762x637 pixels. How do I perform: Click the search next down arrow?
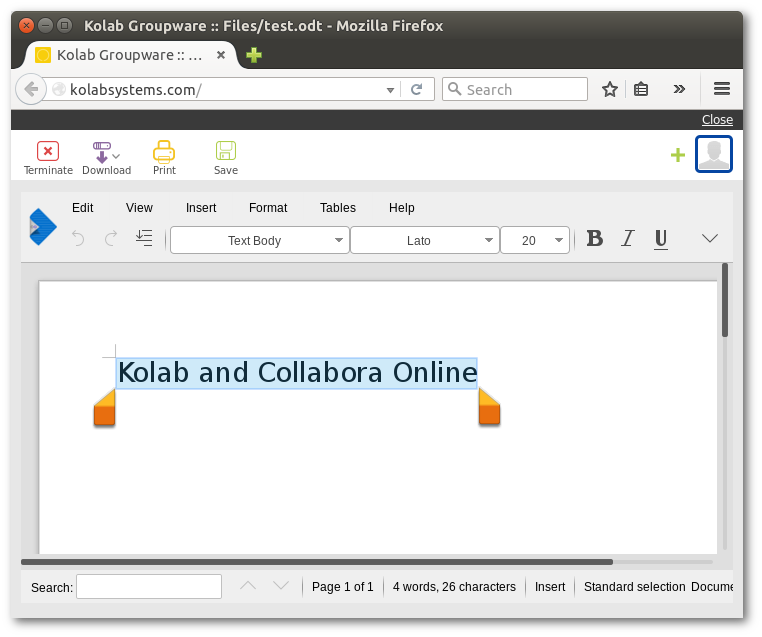coord(281,585)
